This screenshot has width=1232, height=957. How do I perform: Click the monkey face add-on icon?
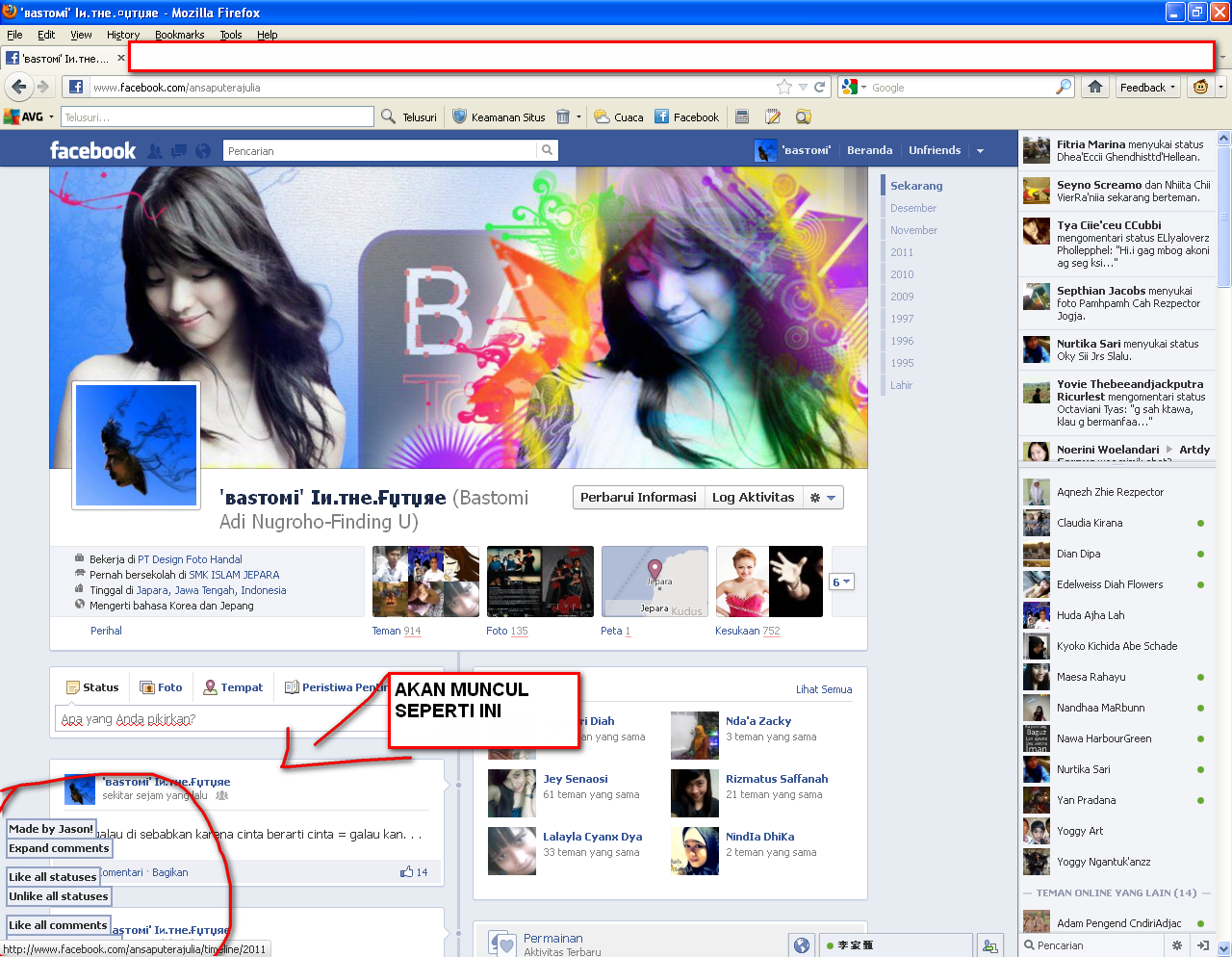1200,87
